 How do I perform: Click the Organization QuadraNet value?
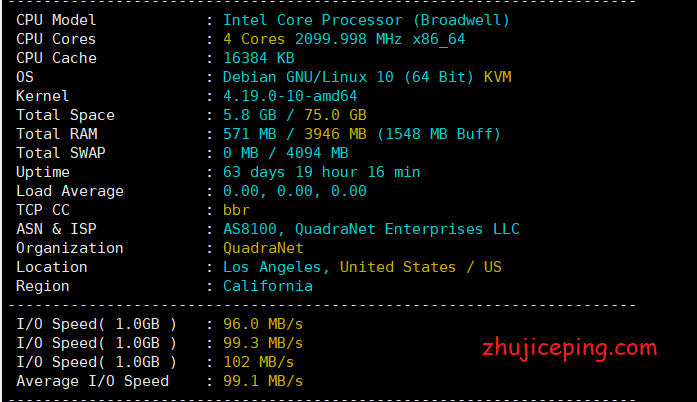point(263,248)
